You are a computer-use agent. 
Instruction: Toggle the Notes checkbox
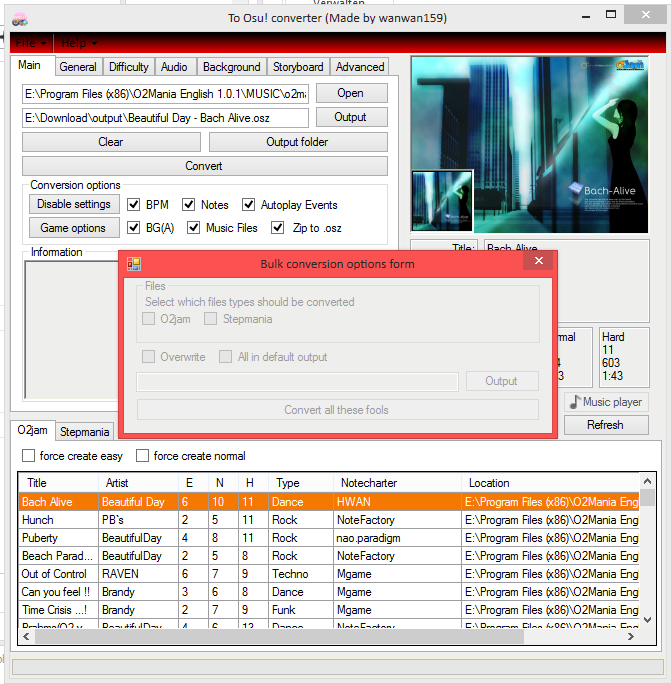click(188, 205)
